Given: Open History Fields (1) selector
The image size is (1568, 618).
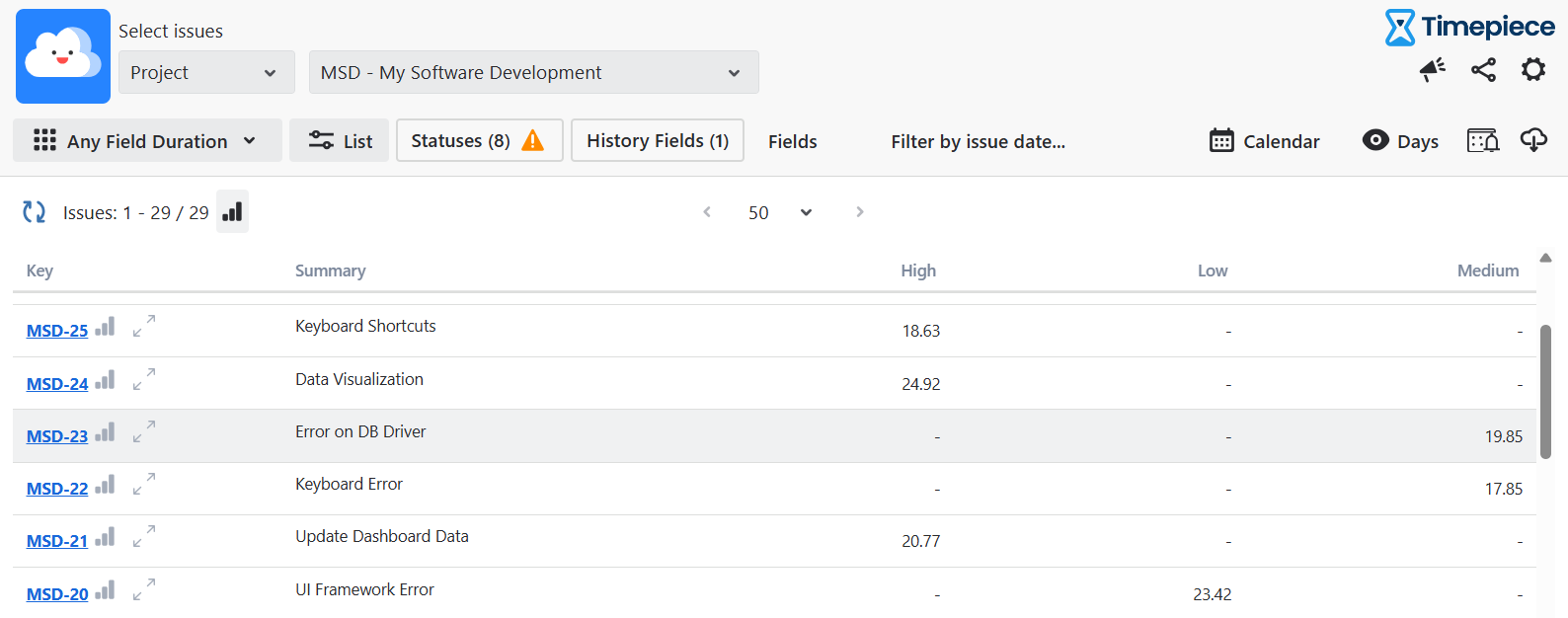Looking at the screenshot, I should click(658, 140).
